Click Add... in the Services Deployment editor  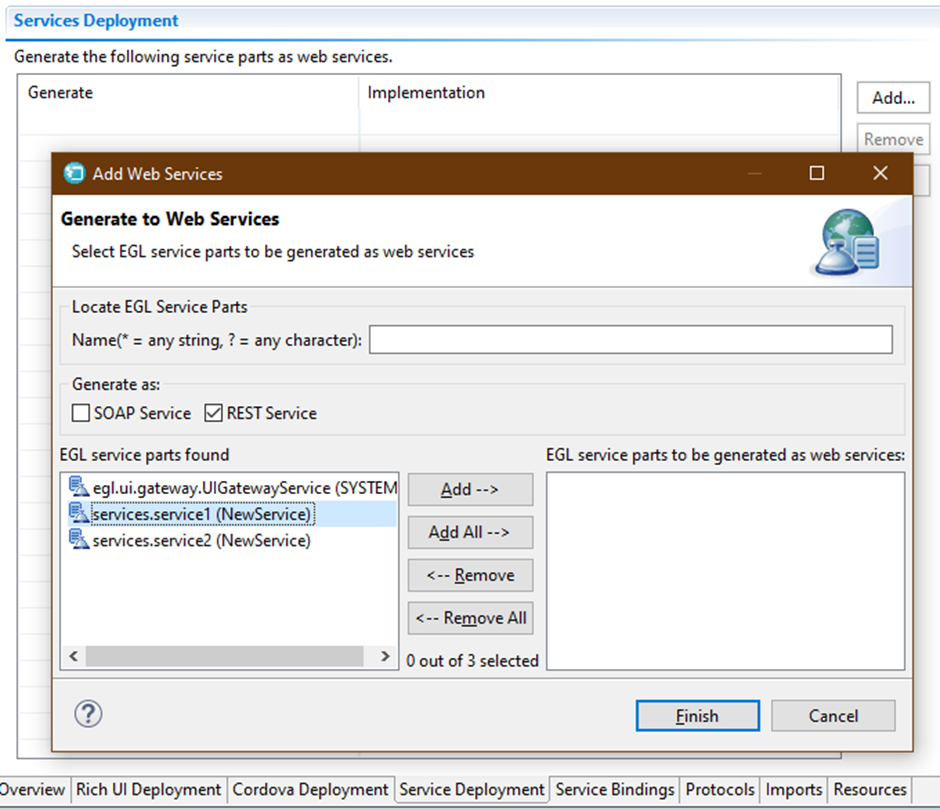tap(893, 98)
